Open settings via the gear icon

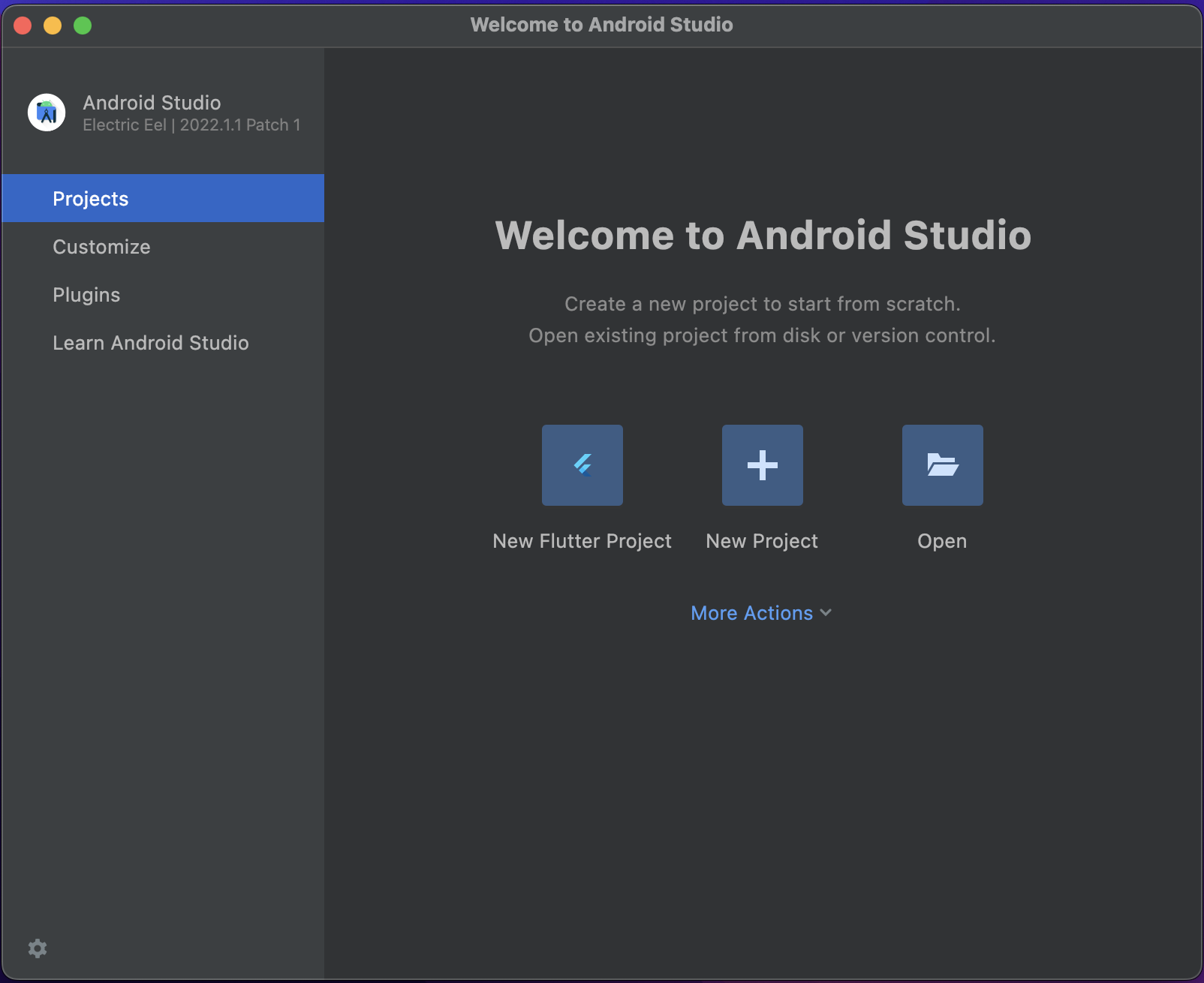coord(38,948)
